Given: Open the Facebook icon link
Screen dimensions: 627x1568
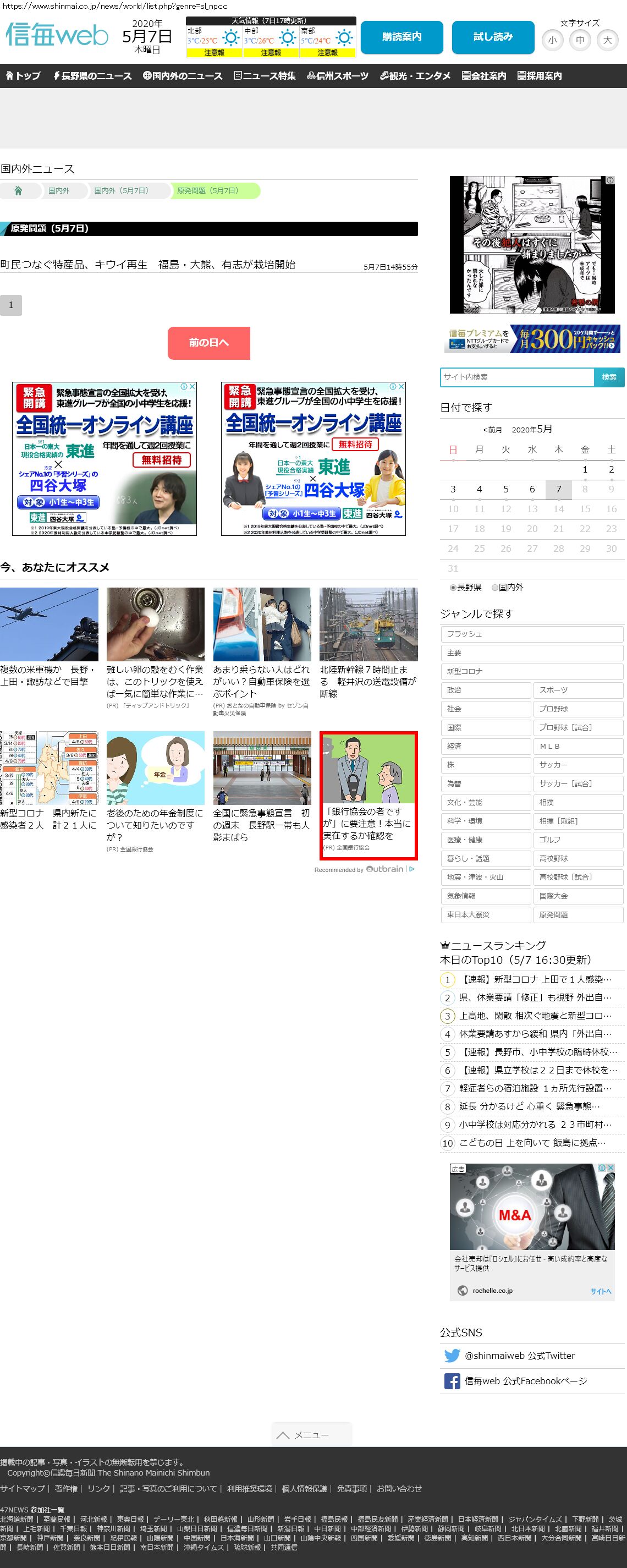Looking at the screenshot, I should tap(452, 1381).
